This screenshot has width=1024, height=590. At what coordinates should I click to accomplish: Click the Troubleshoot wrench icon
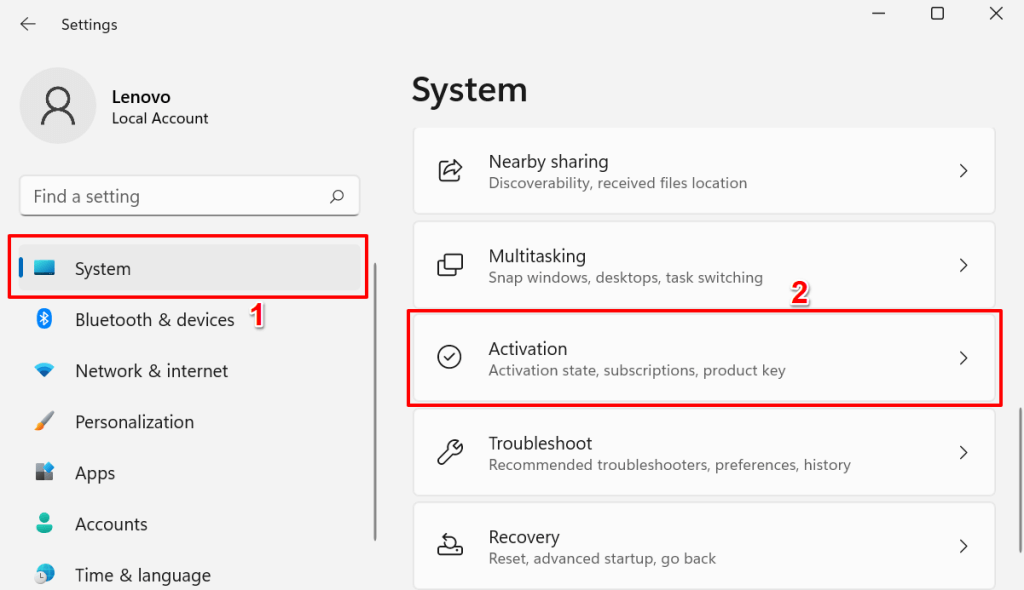[450, 453]
